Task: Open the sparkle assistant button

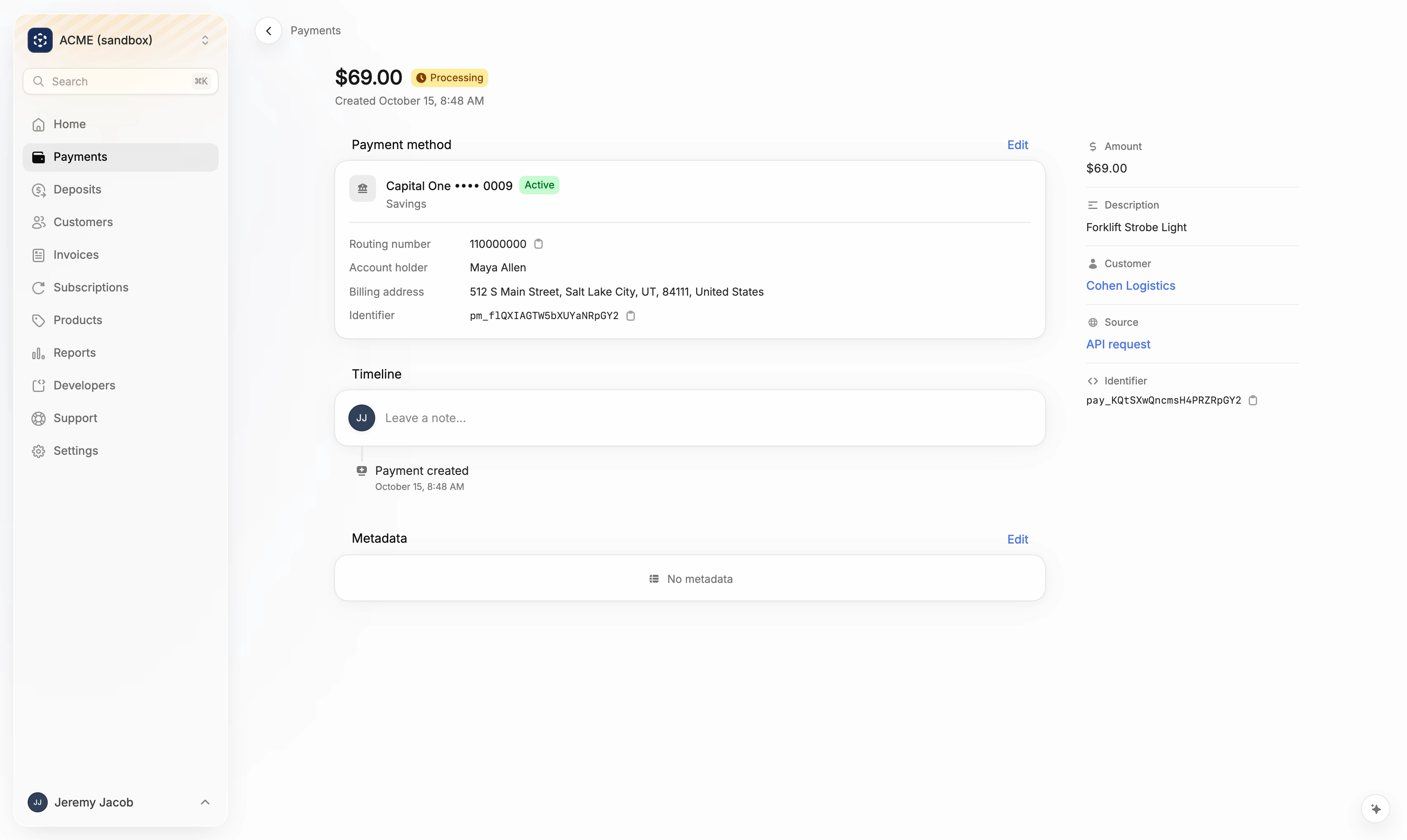Action: coord(1375,808)
